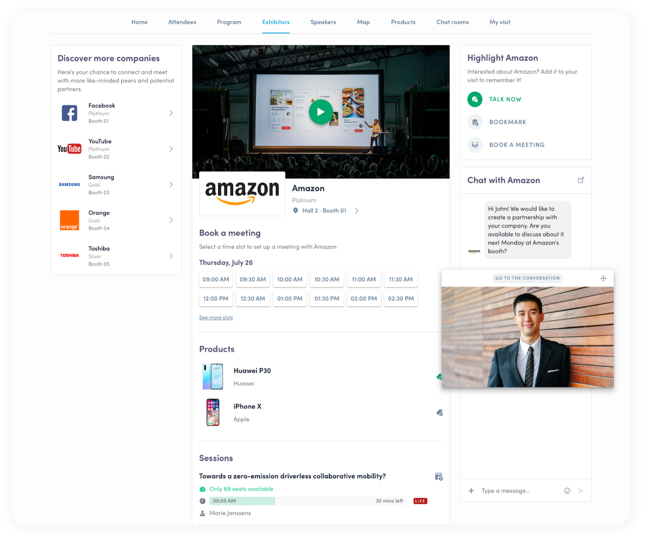
Task: Expand the Samsung company row chevron
Action: tap(171, 184)
